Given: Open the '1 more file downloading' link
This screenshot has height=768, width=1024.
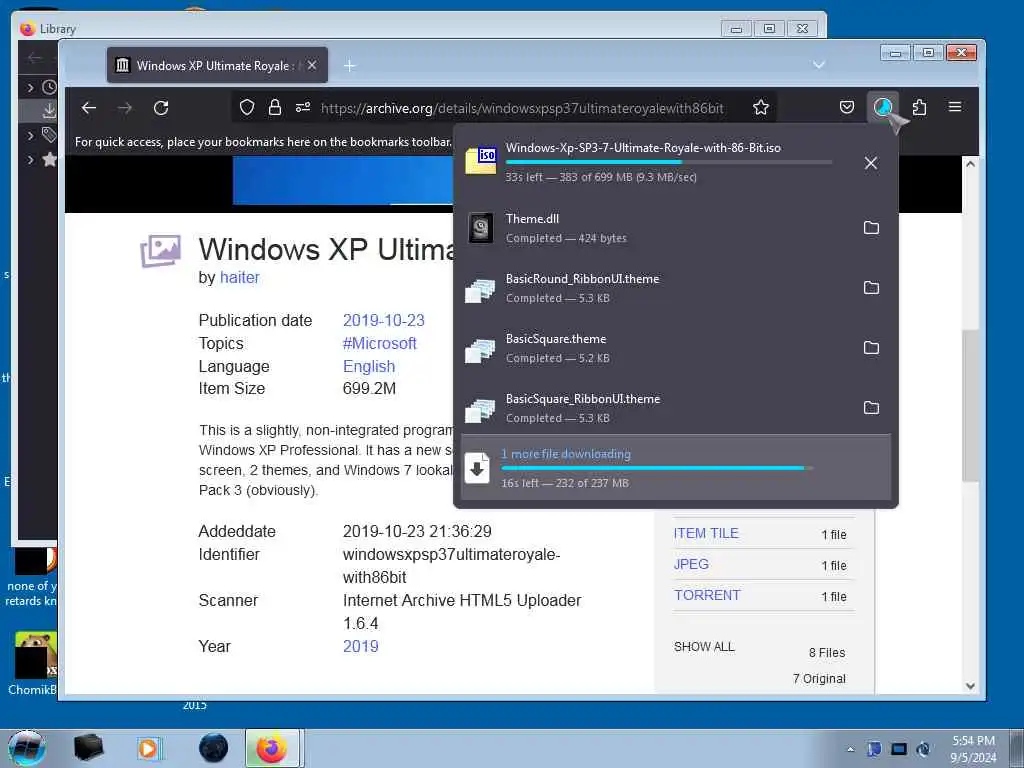Looking at the screenshot, I should [566, 454].
